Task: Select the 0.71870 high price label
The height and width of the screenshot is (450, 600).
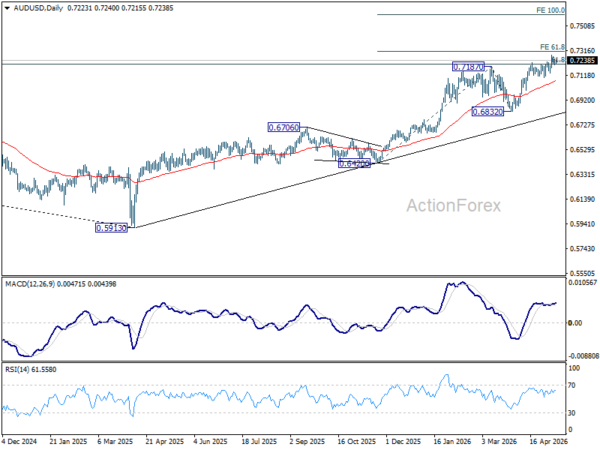Action: 468,67
